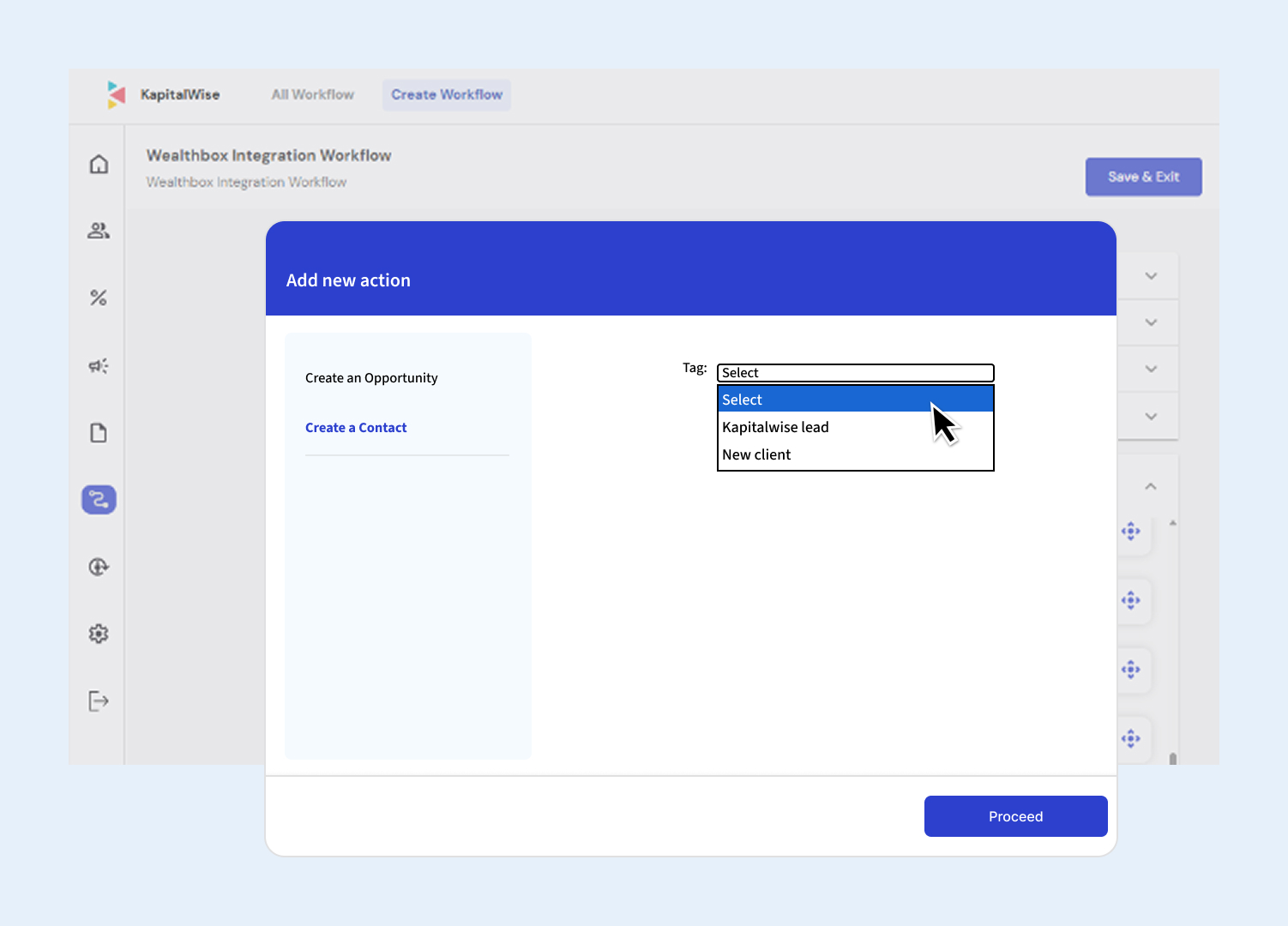Click the KapitalWise logo icon
Viewport: 1288px width, 926px height.
click(x=116, y=94)
